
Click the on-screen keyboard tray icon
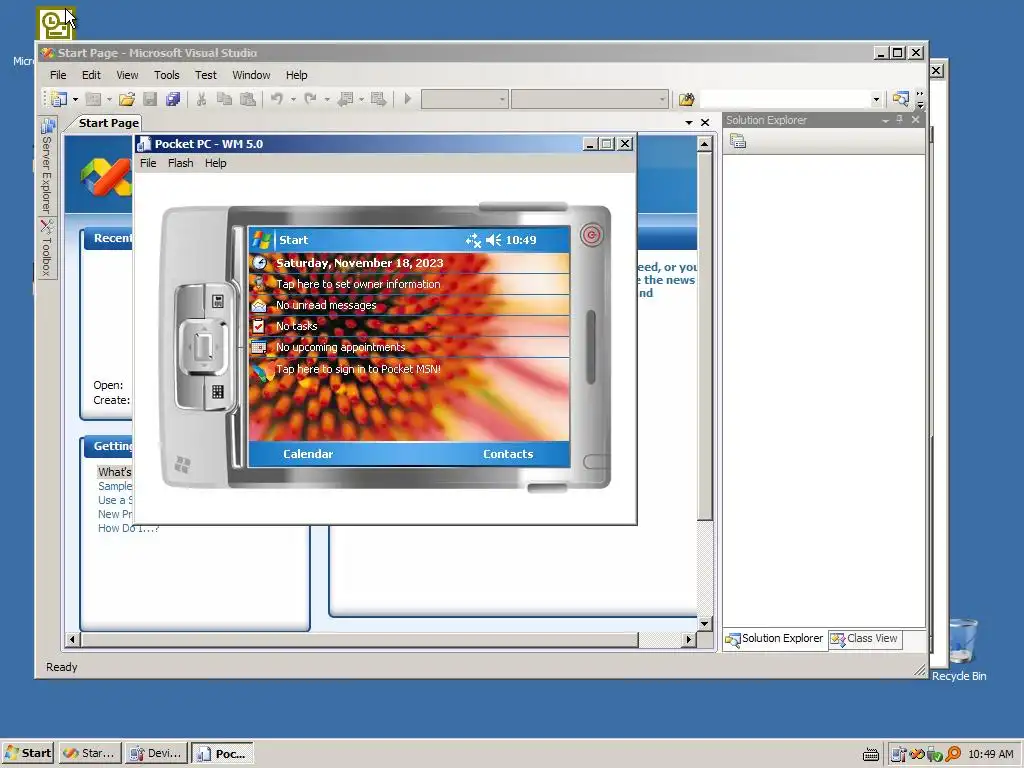[871, 755]
